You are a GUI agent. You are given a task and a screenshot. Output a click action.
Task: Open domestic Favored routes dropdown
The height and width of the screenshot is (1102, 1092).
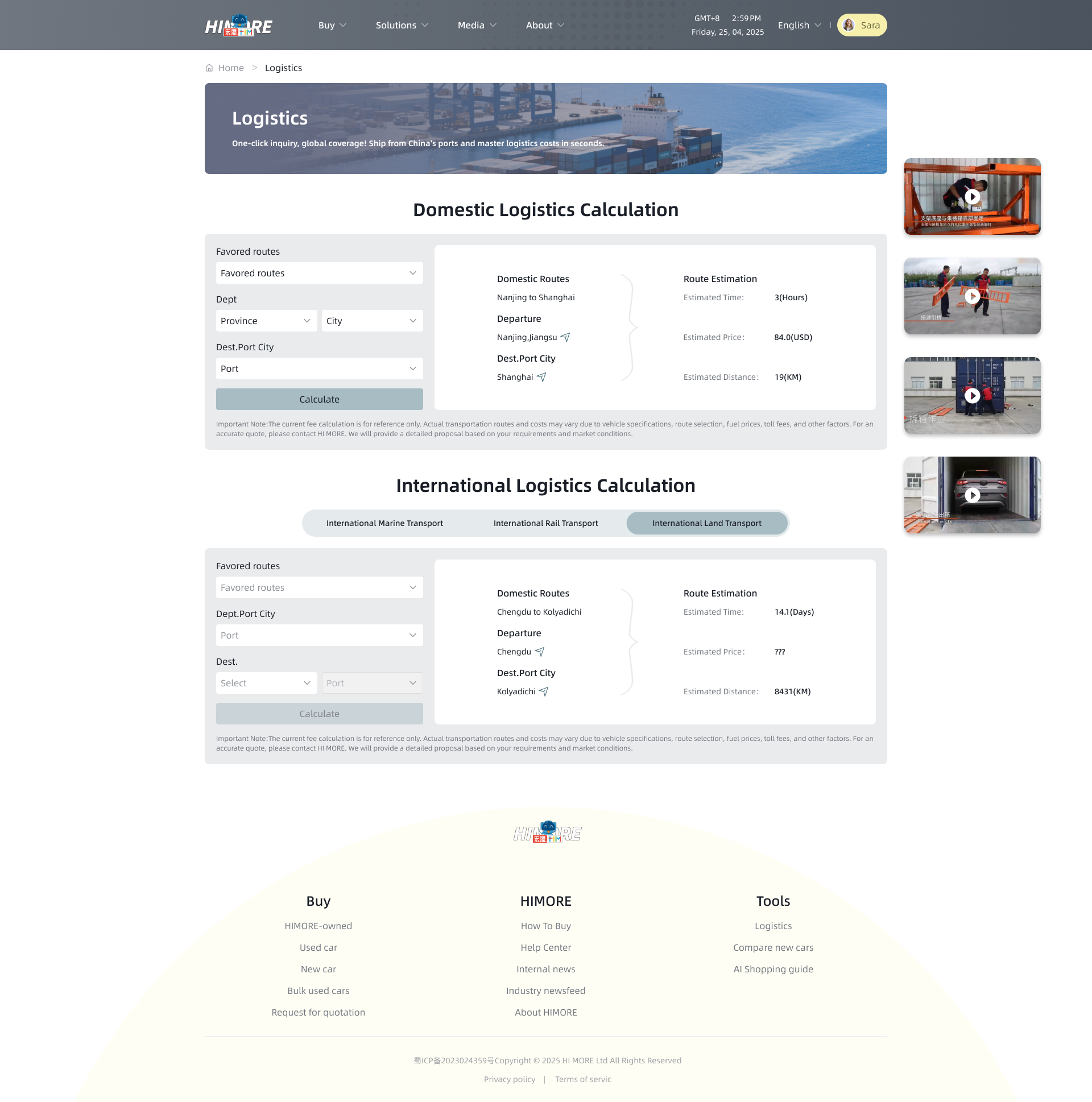(320, 273)
